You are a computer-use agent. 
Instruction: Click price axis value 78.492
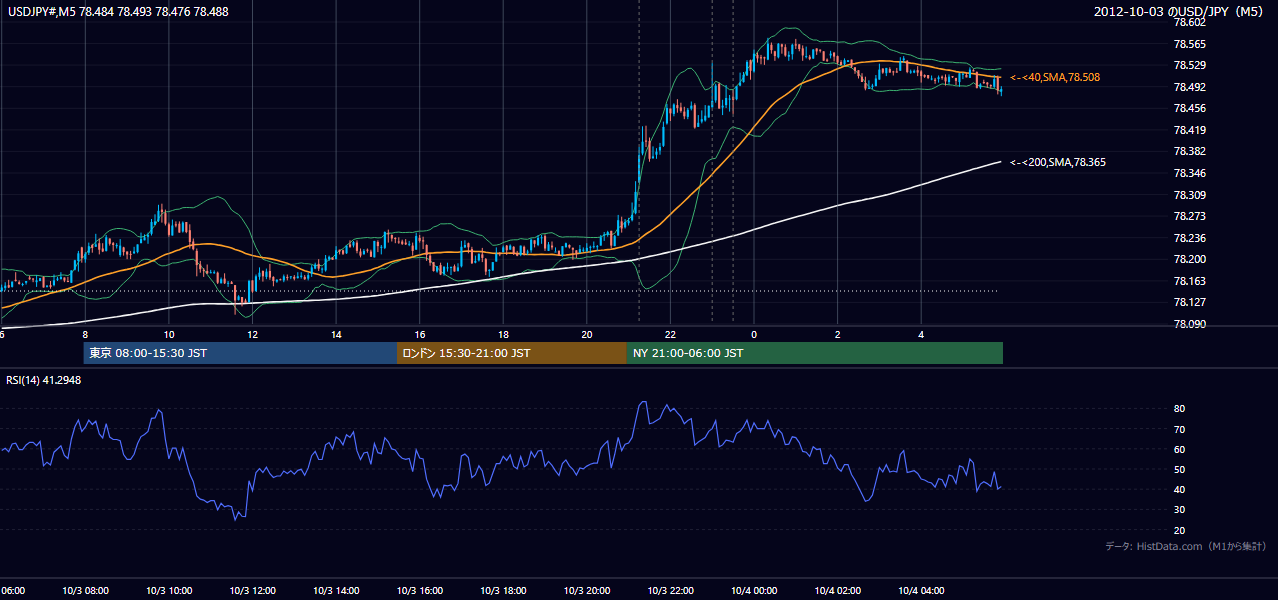tap(1189, 87)
